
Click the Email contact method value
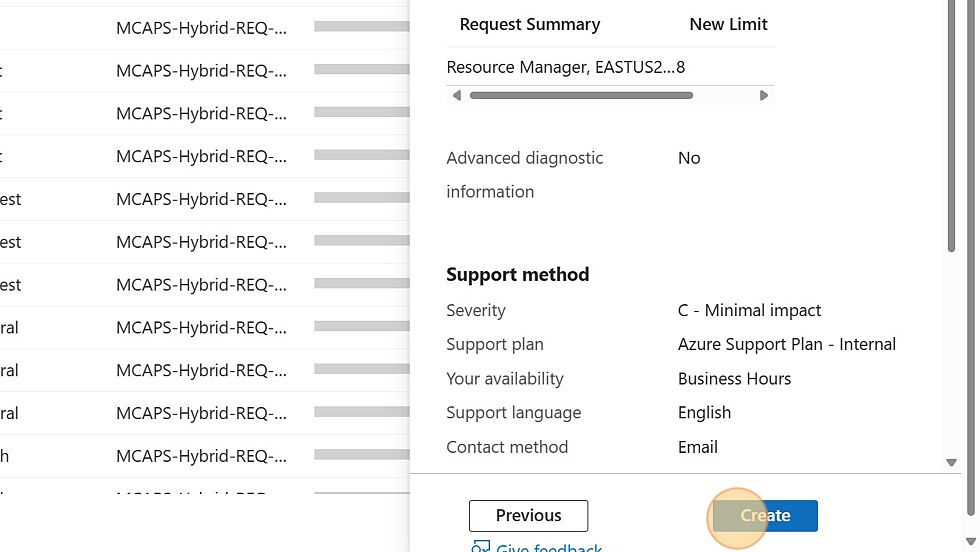(x=698, y=447)
